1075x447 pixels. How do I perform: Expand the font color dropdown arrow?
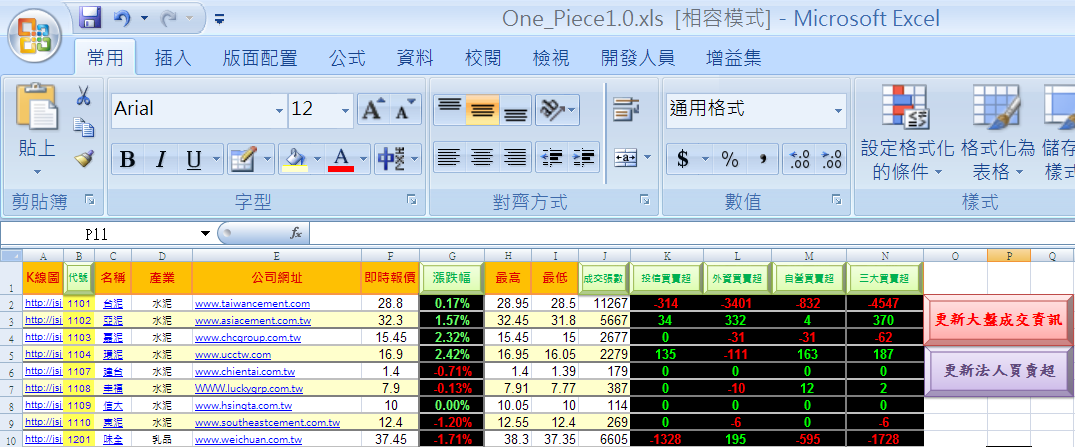[363, 160]
